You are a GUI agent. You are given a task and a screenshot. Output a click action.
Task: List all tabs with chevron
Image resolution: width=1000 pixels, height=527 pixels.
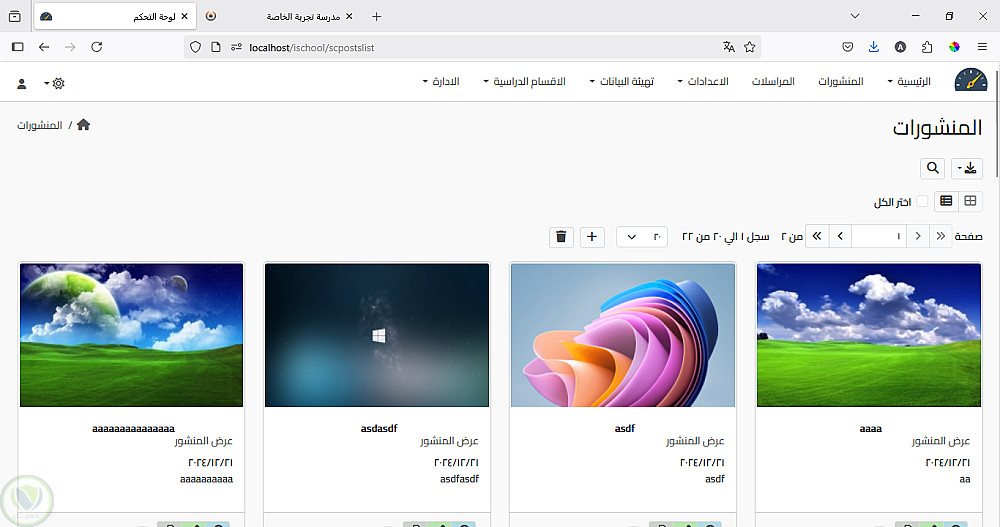[x=855, y=16]
